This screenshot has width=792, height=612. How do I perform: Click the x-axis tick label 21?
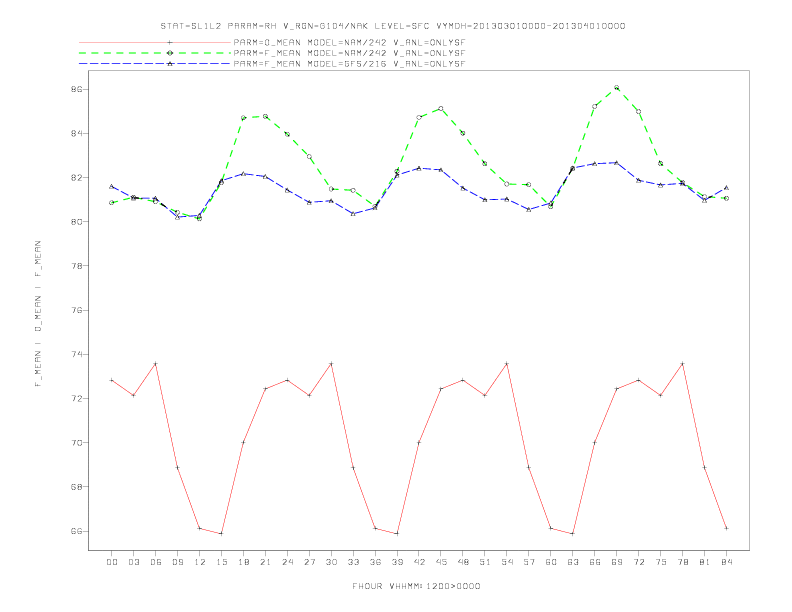[265, 562]
